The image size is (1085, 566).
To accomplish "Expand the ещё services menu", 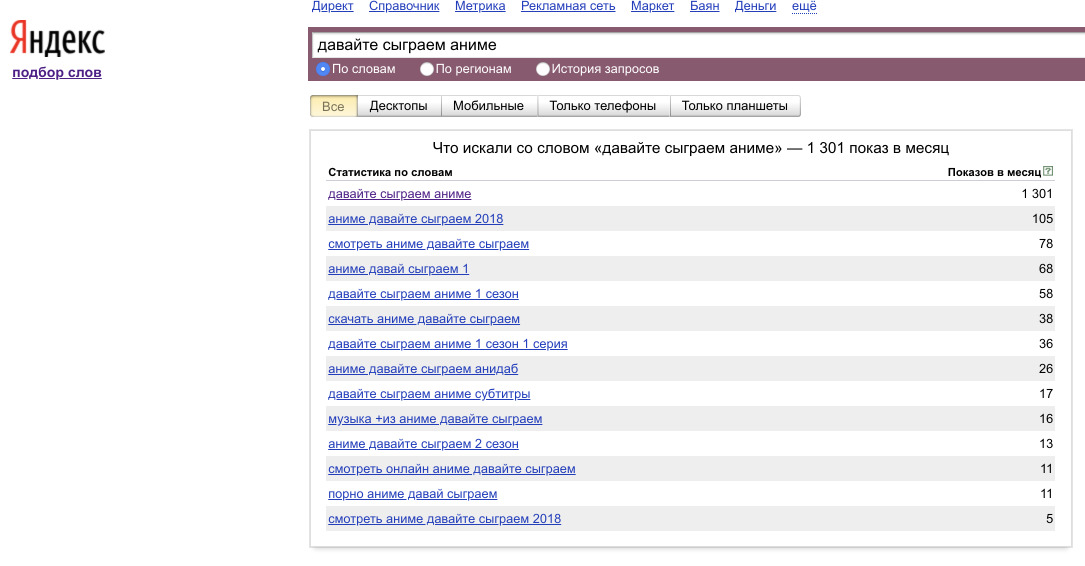I will pyautogui.click(x=804, y=6).
